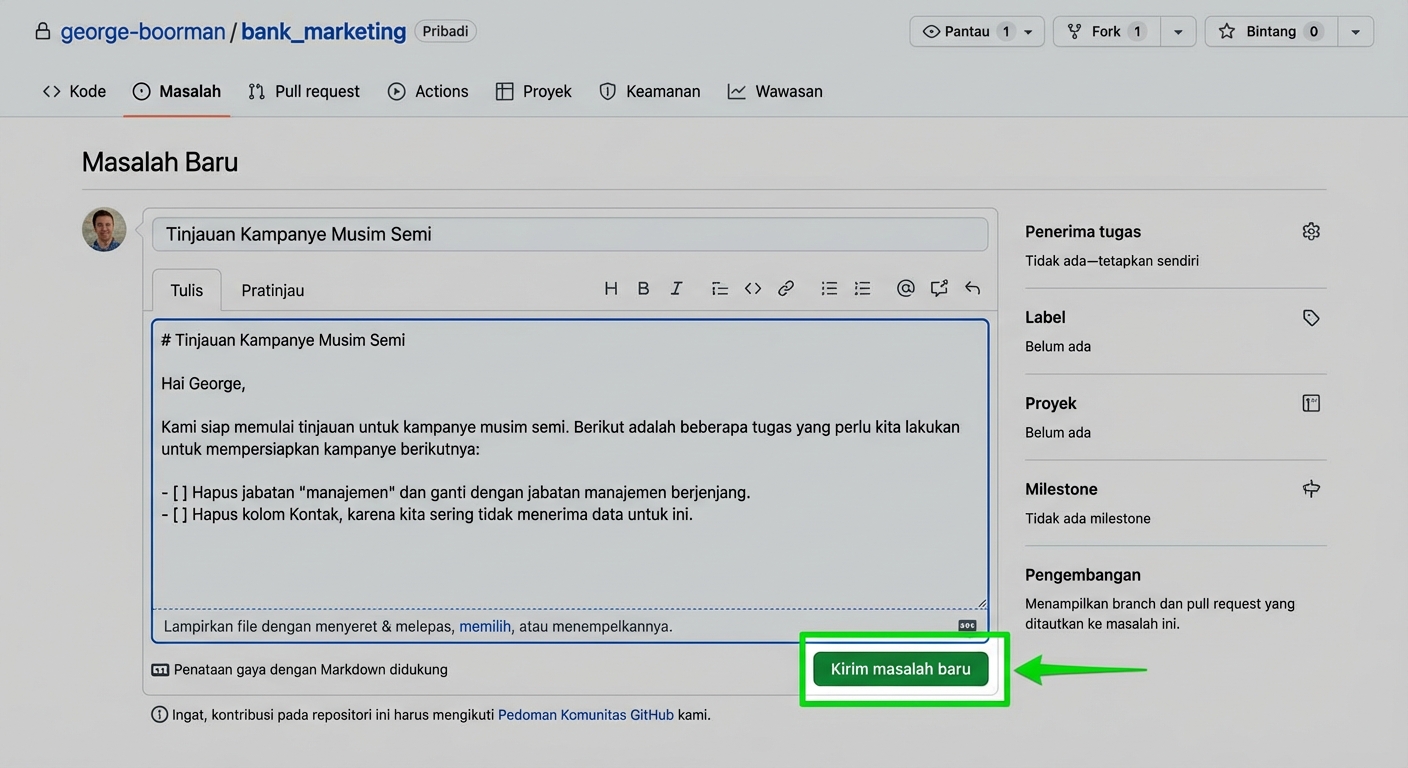Click the memilih file link

(485, 626)
